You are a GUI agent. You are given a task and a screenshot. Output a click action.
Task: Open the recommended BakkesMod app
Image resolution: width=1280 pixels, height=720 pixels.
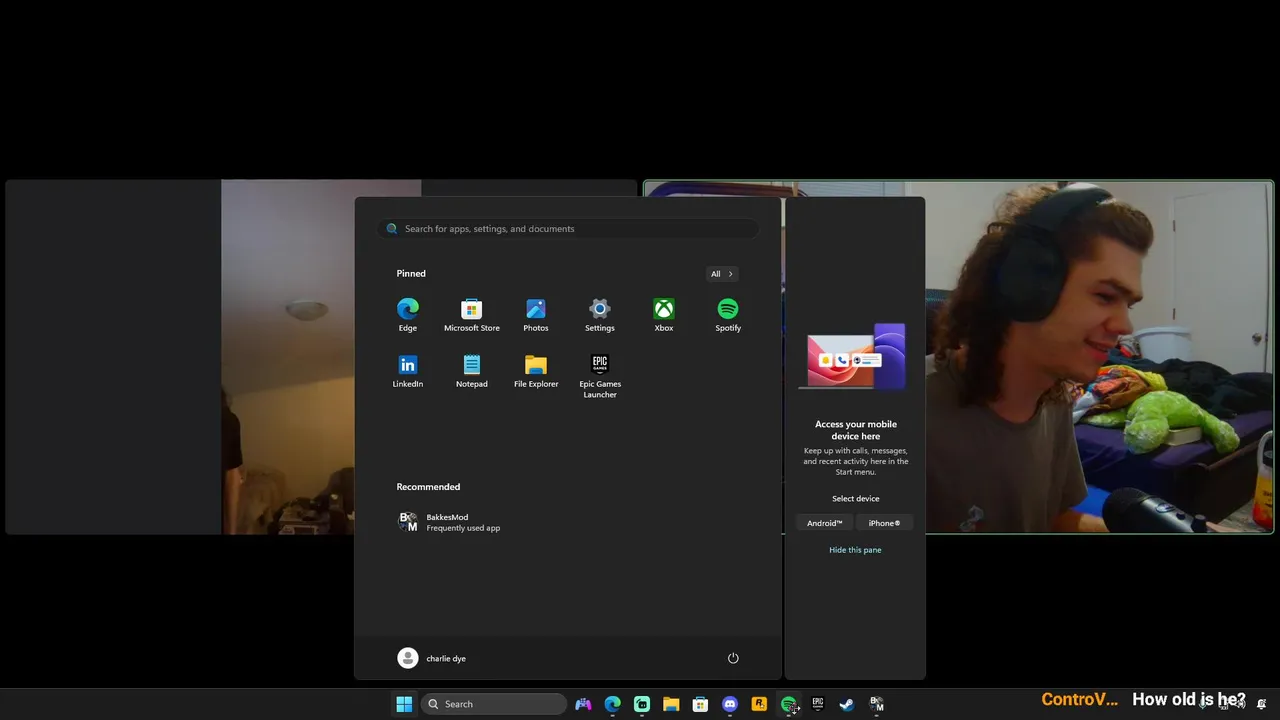[449, 522]
